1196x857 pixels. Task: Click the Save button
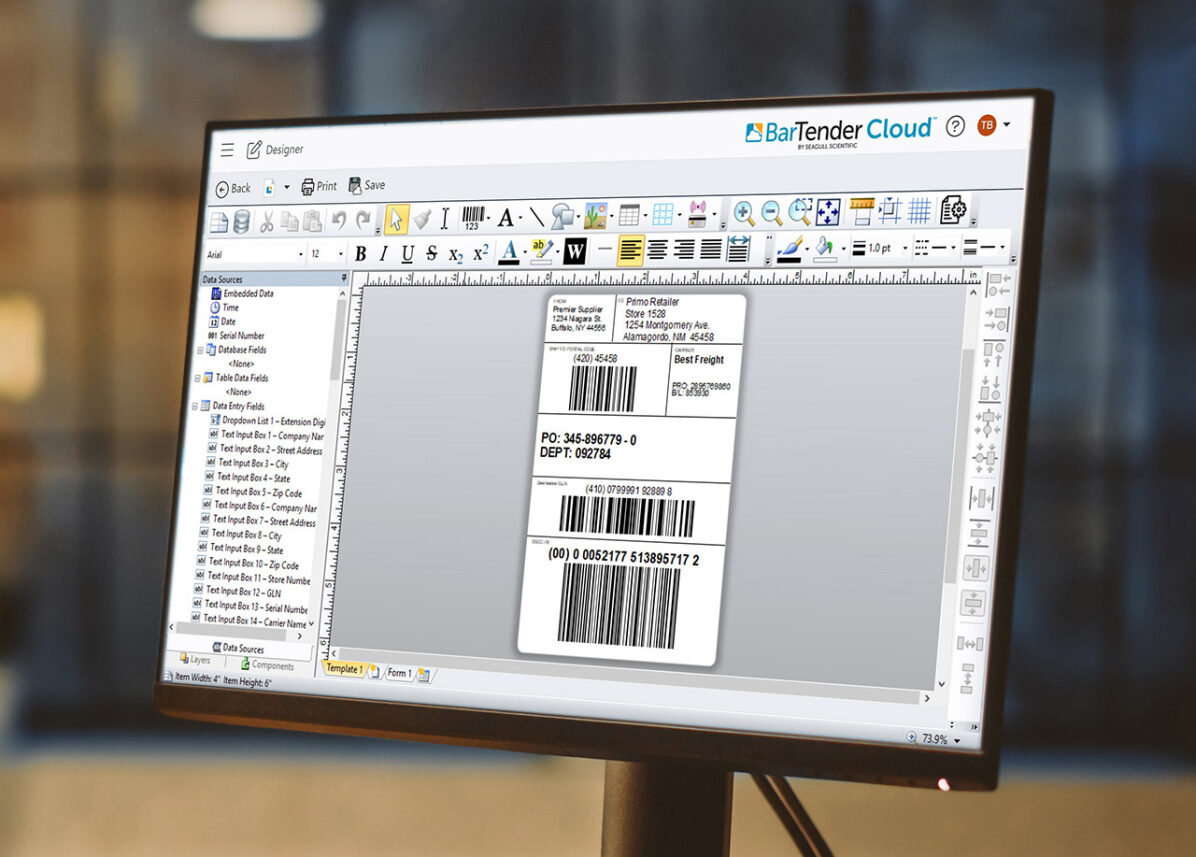point(366,185)
